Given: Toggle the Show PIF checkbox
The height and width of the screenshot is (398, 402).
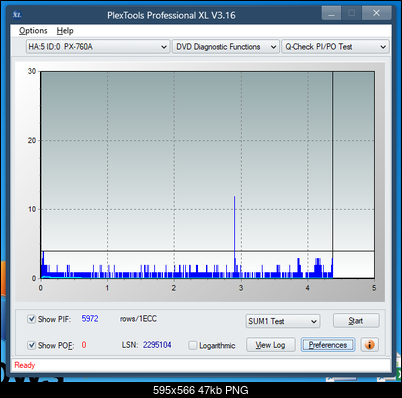Looking at the screenshot, I should (31, 319).
